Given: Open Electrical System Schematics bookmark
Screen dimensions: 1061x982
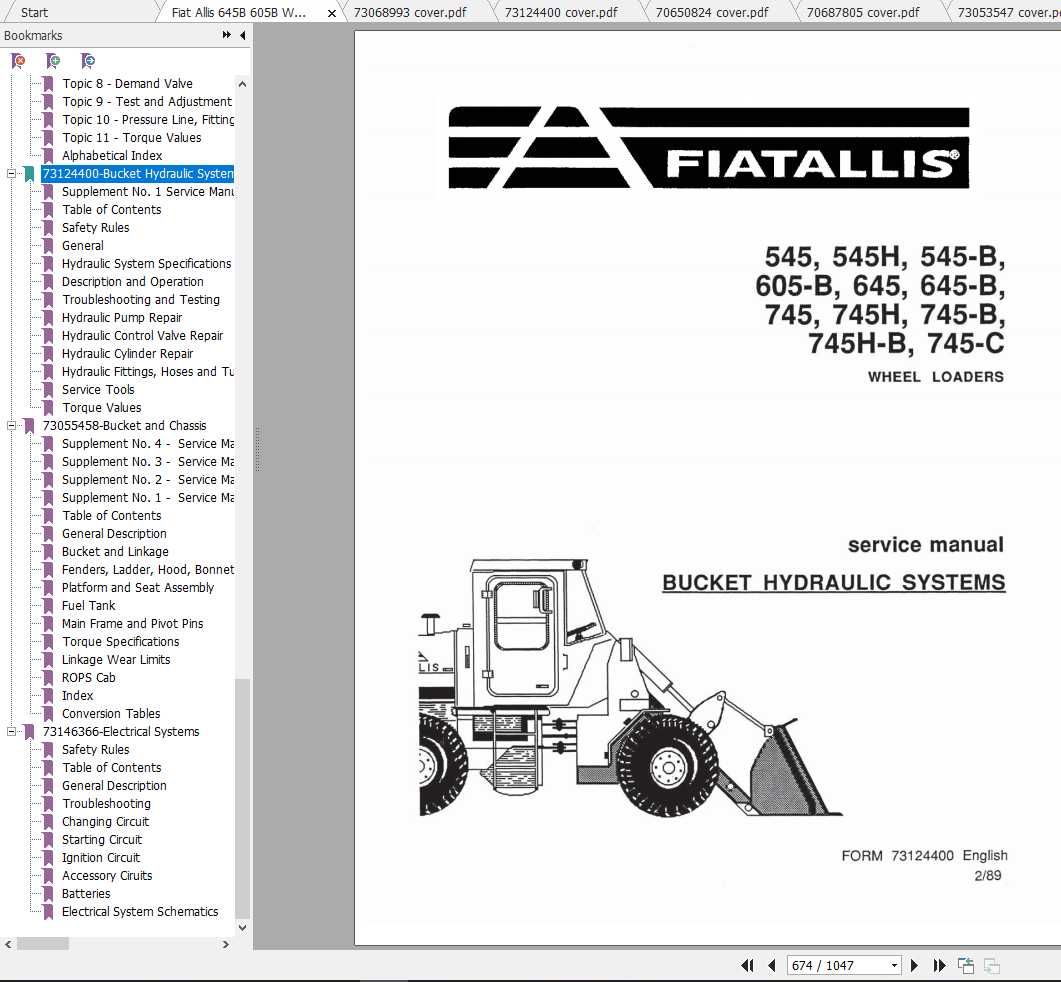Looking at the screenshot, I should pyautogui.click(x=140, y=912).
